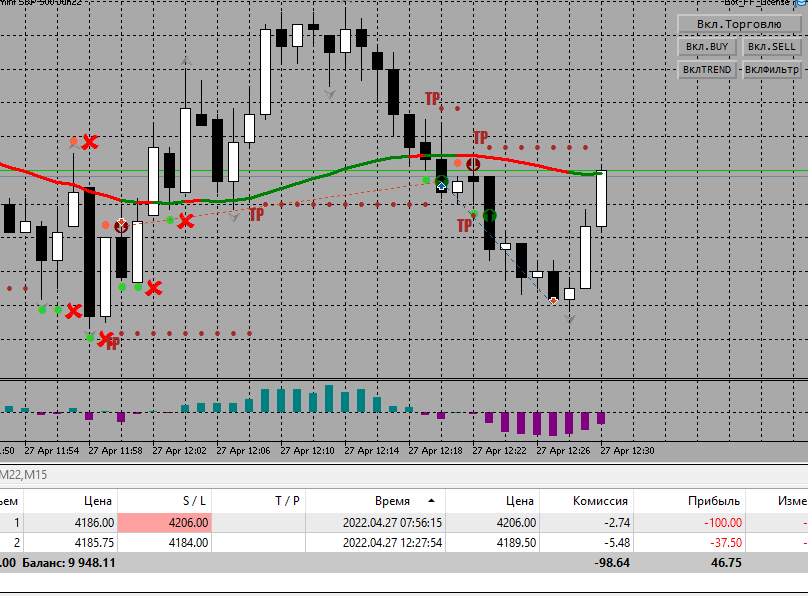
Task: Enable the ВклФильтр button
Action: (x=771, y=69)
